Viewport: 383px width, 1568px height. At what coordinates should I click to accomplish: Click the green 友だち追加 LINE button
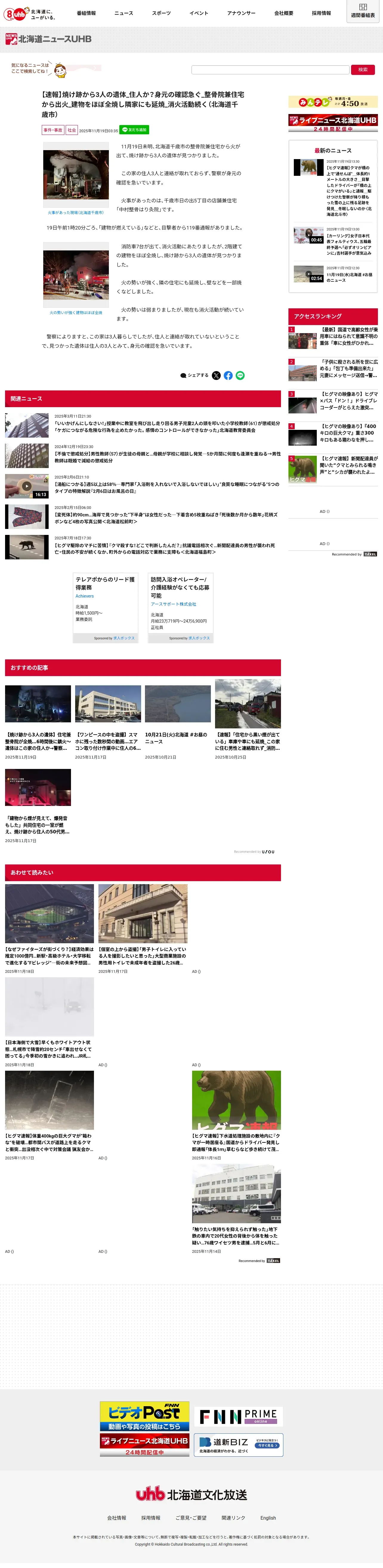point(134,130)
